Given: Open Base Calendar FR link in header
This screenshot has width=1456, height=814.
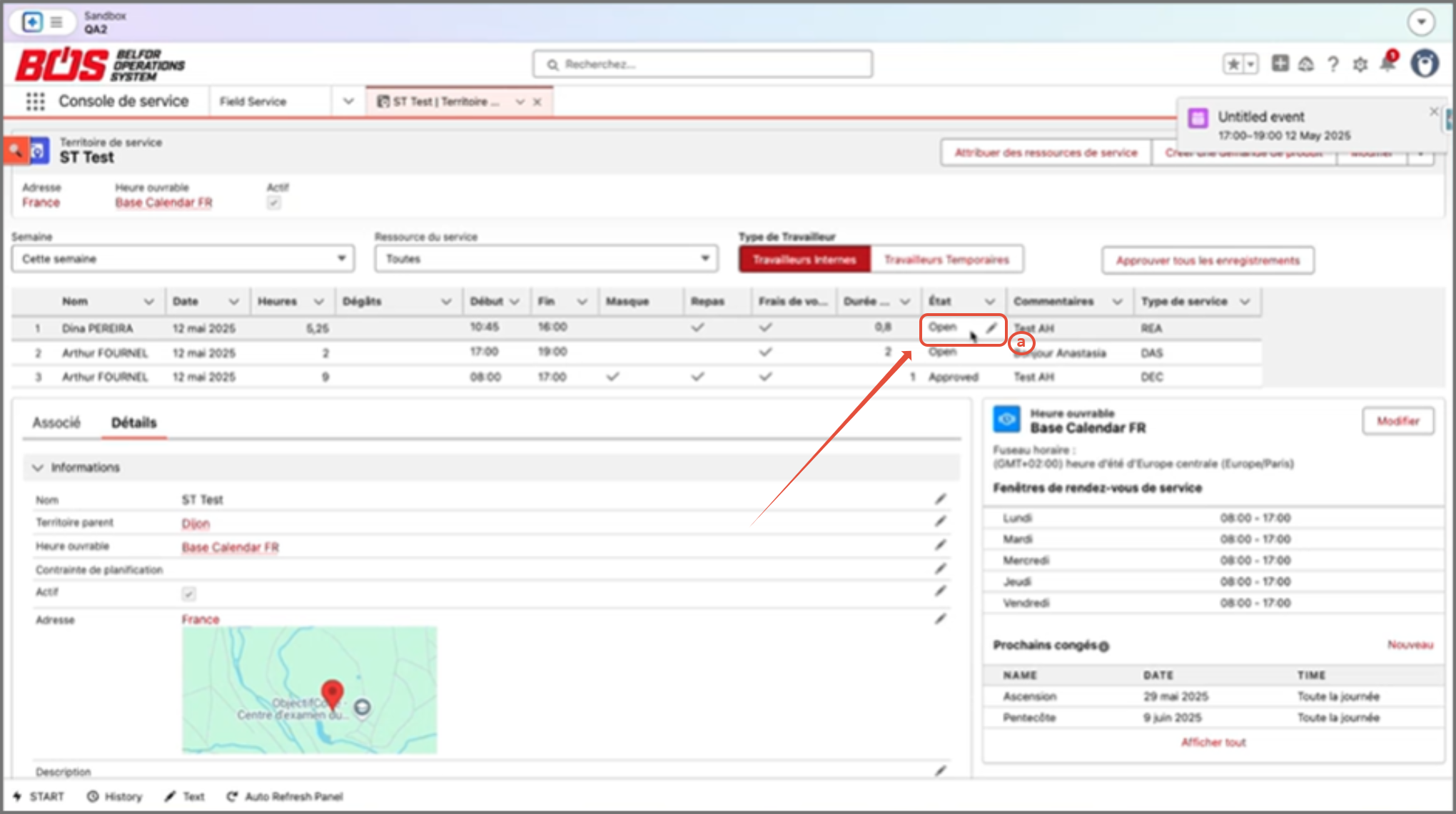Looking at the screenshot, I should point(163,203).
